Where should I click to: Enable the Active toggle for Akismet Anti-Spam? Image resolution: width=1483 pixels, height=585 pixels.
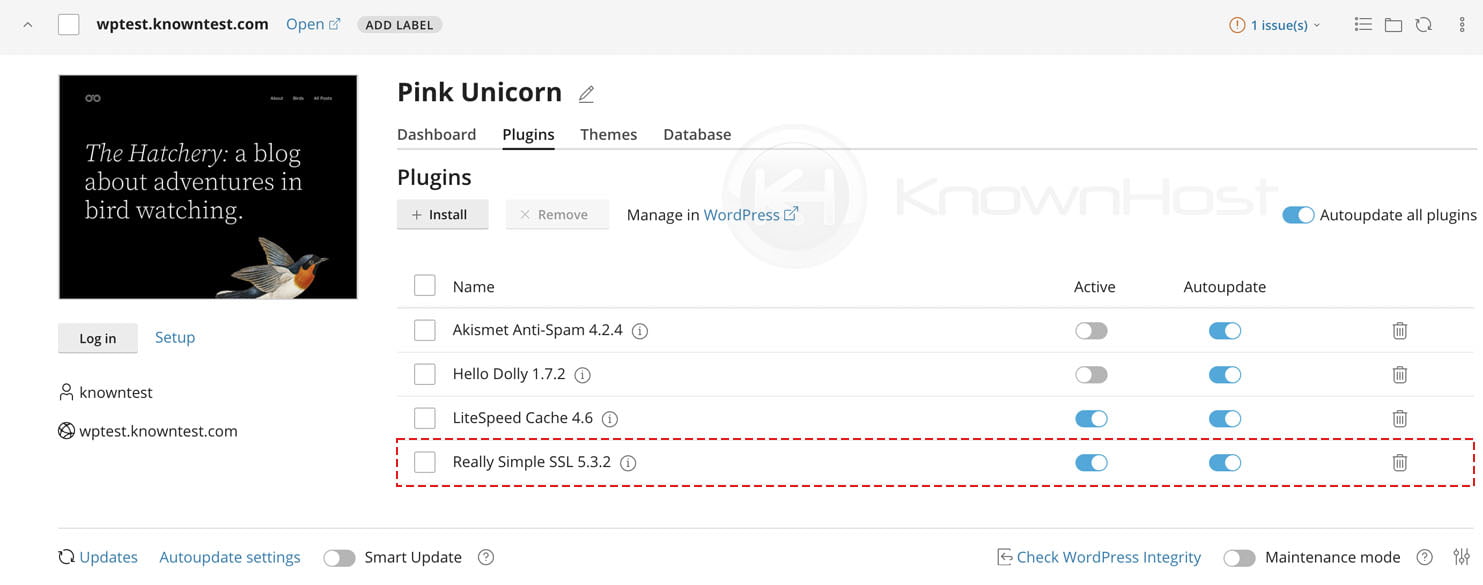(1091, 330)
